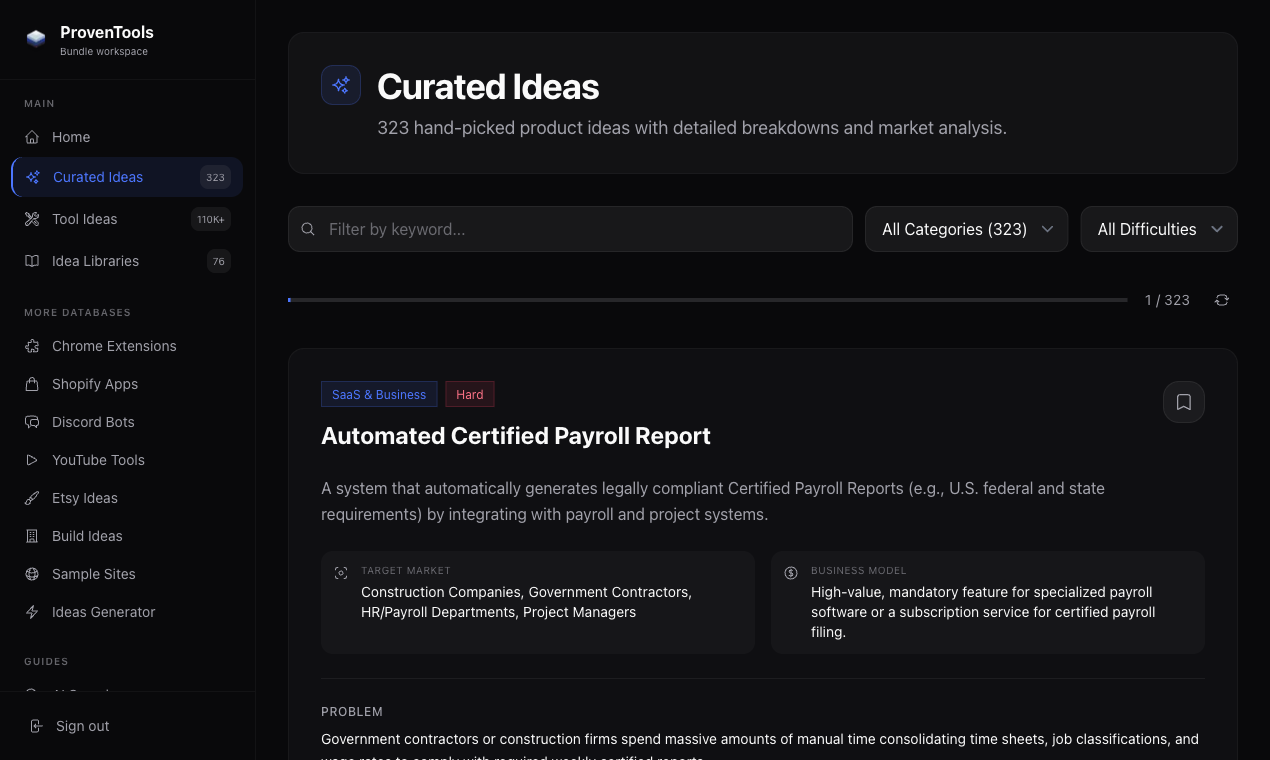The height and width of the screenshot is (760, 1270).
Task: Click the Ideas Generator sparkle icon
Action: (33, 612)
